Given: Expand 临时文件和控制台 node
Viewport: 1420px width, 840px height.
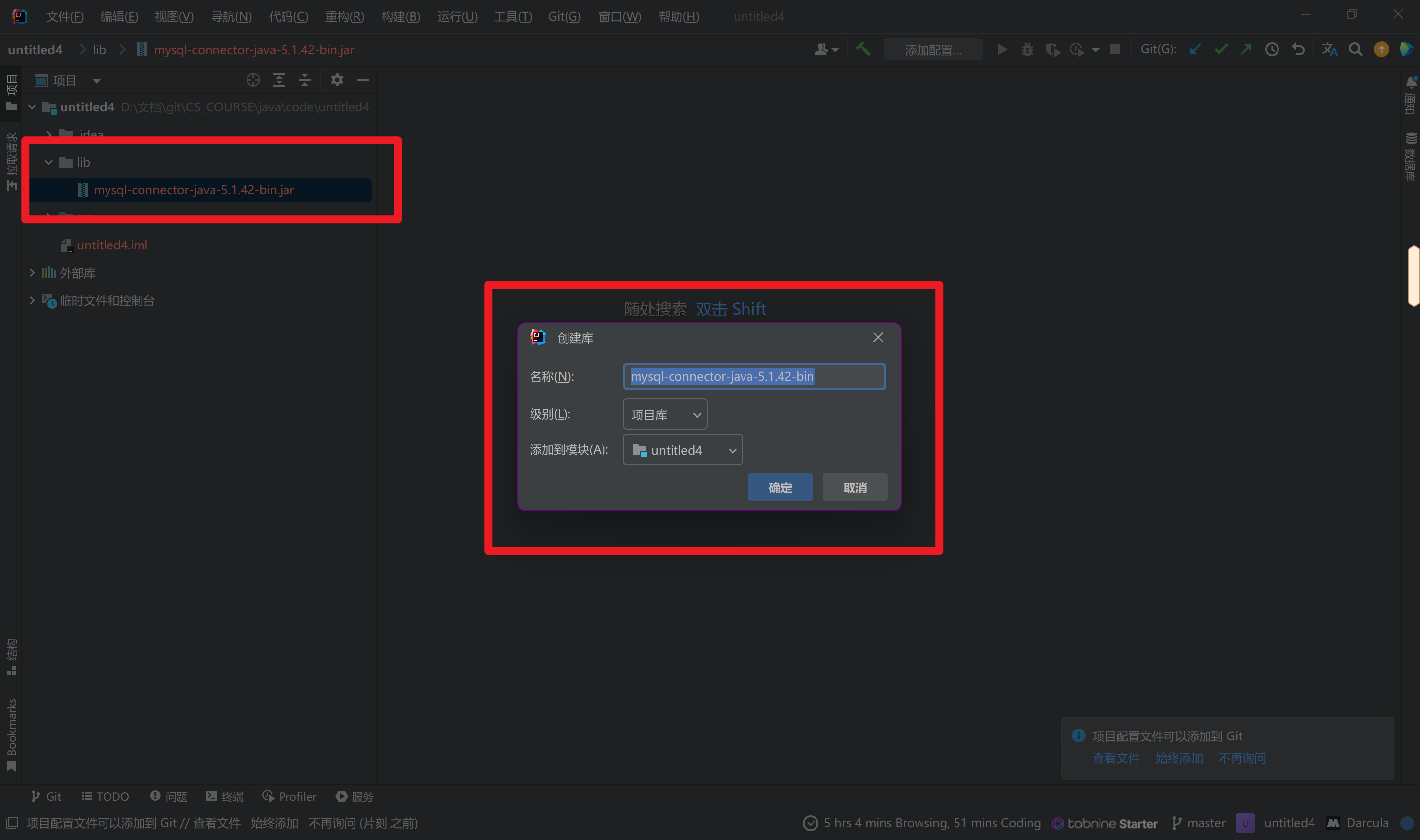Looking at the screenshot, I should tap(32, 300).
